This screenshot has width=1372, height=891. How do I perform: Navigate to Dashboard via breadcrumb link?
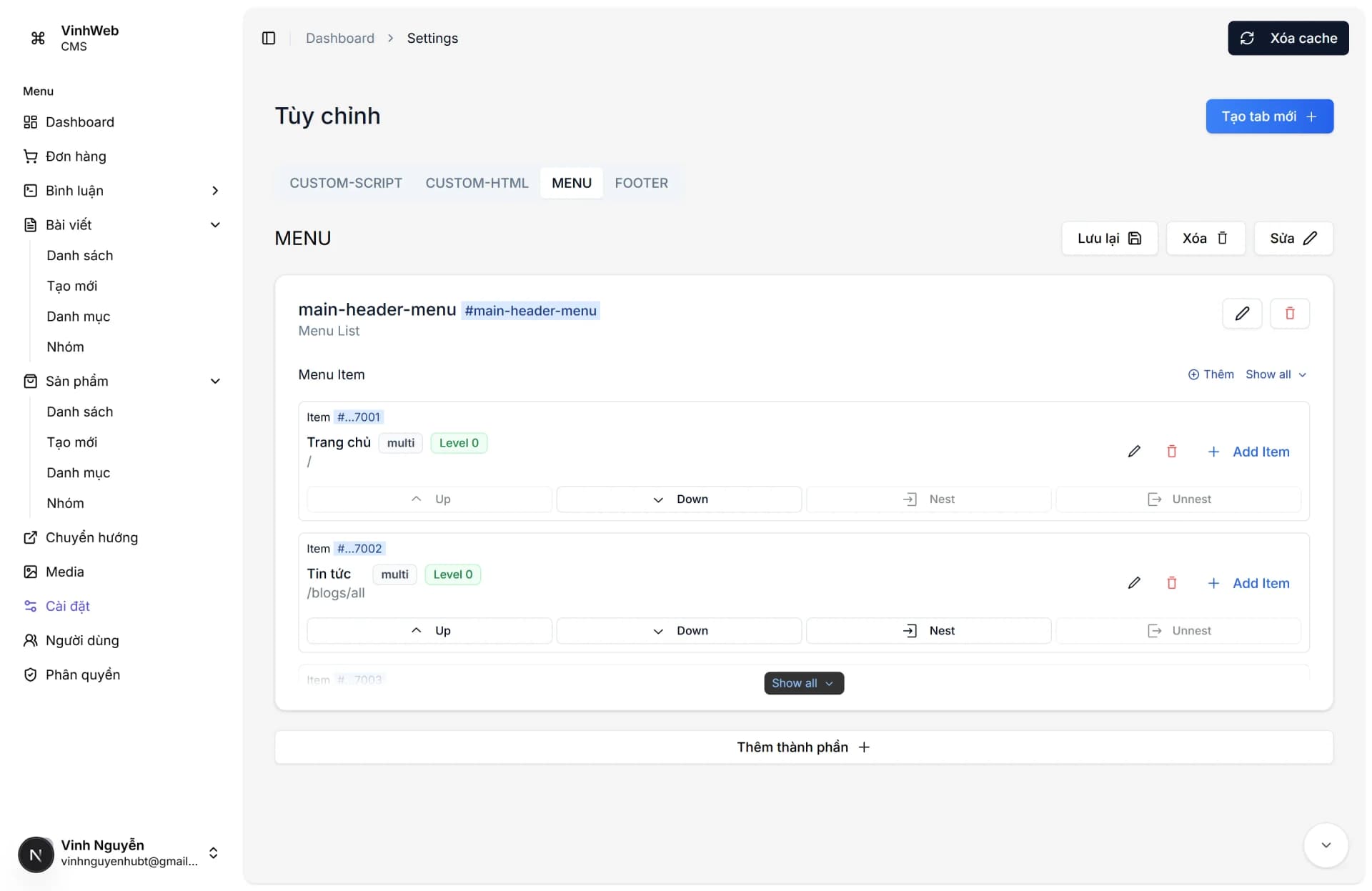(339, 38)
